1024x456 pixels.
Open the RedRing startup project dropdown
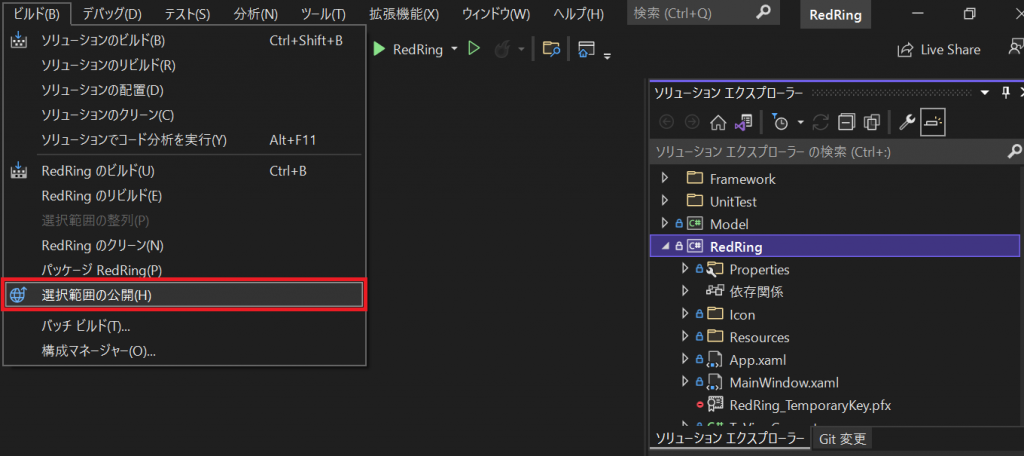pos(454,50)
